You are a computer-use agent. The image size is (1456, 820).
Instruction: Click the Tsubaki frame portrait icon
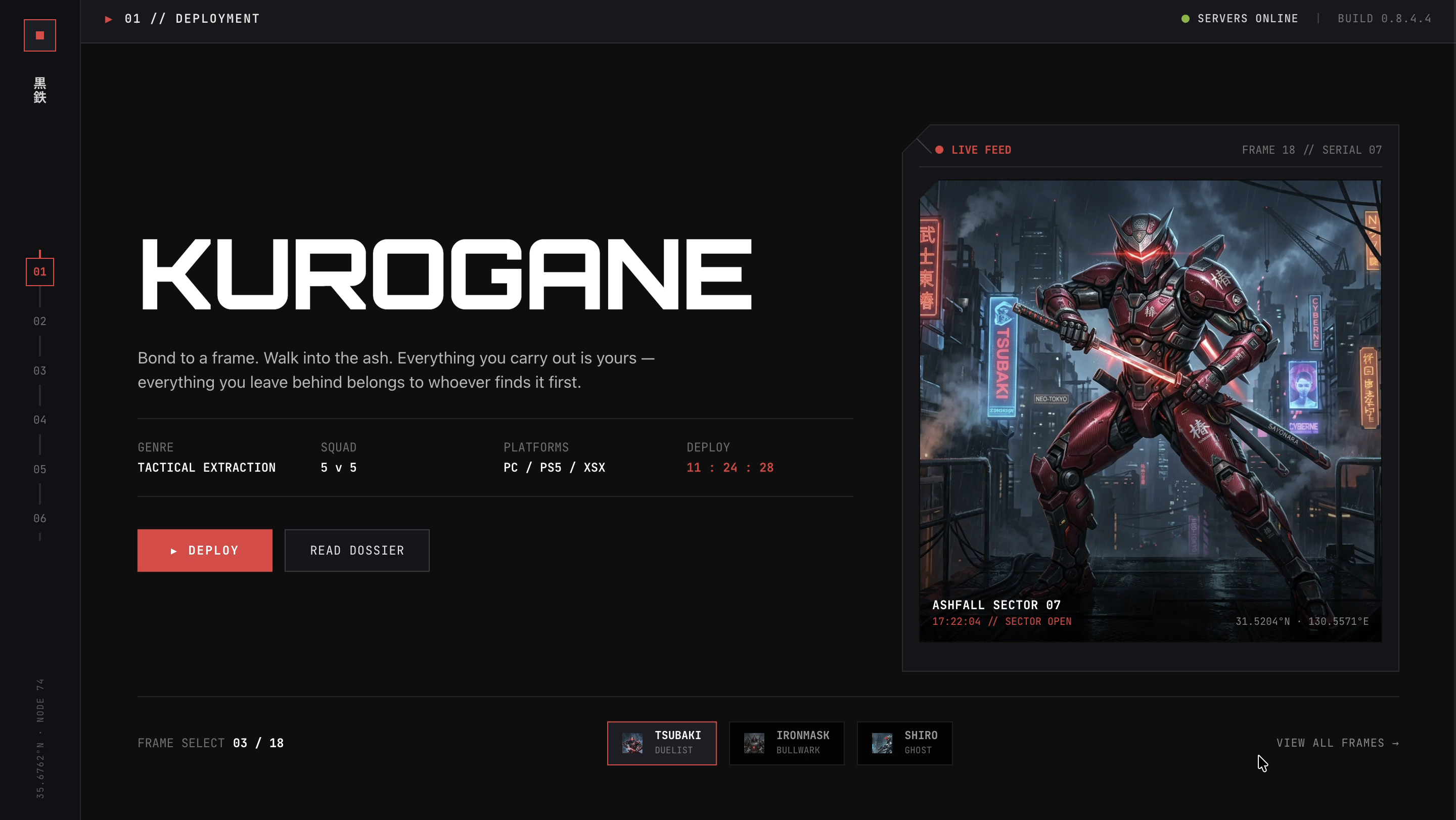(632, 743)
